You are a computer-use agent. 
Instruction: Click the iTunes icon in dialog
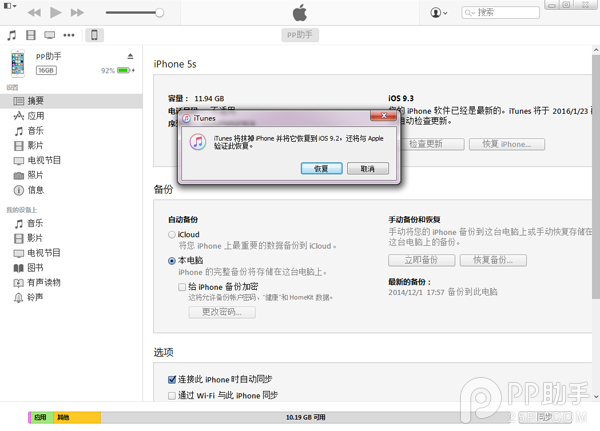click(x=198, y=142)
